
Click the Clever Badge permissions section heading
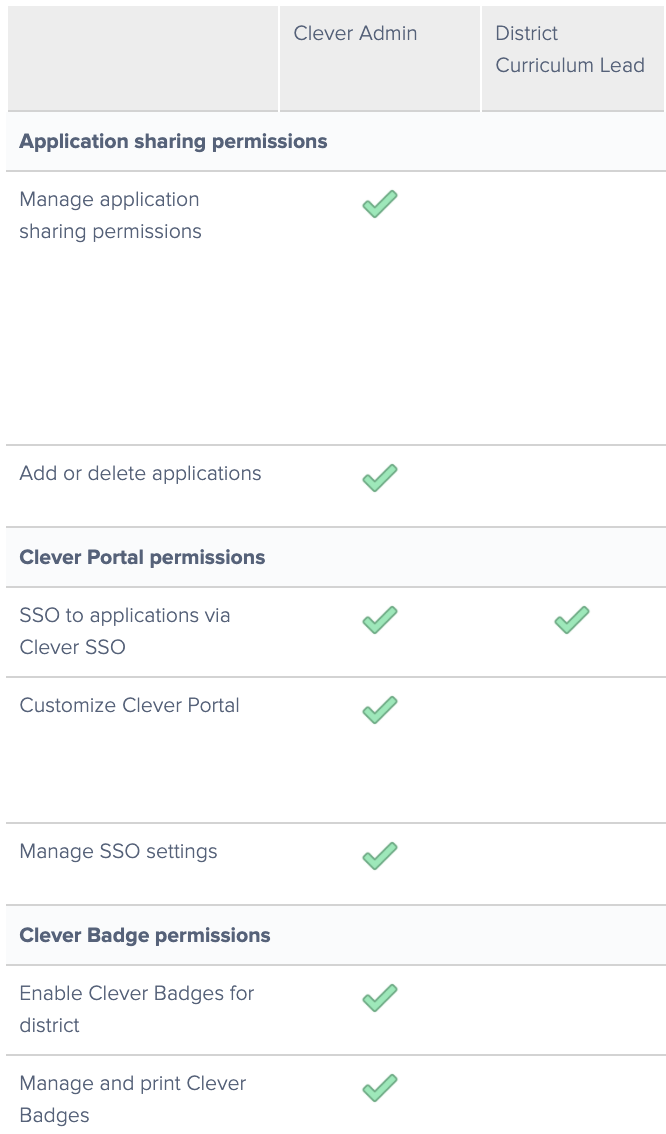point(145,935)
